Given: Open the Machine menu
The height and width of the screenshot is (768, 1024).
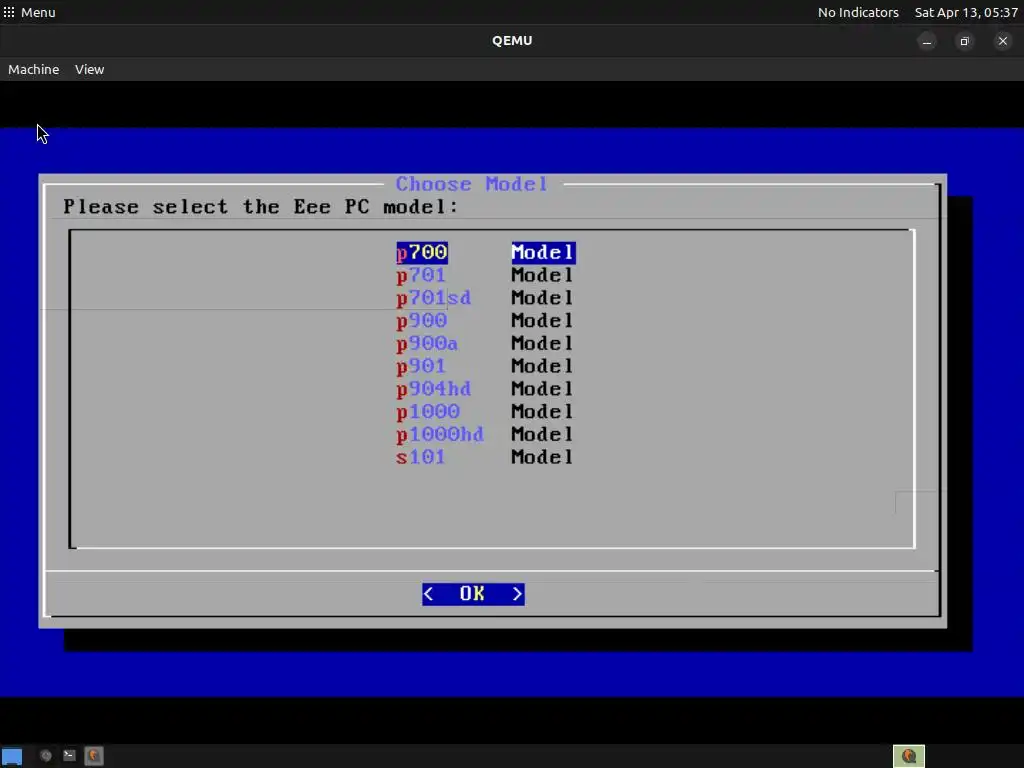Looking at the screenshot, I should (33, 69).
